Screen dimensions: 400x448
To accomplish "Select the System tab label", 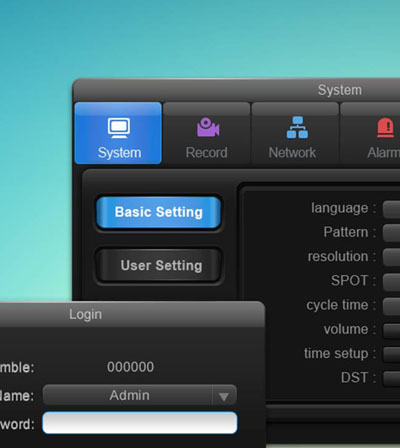I will coord(119,153).
